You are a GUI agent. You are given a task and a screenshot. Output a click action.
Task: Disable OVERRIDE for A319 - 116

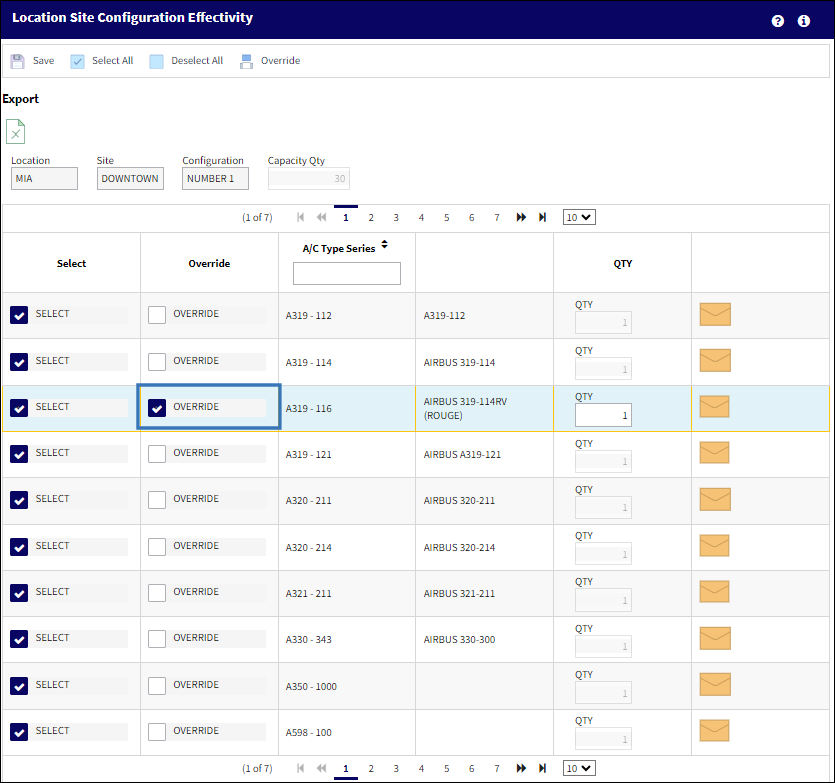tap(157, 408)
